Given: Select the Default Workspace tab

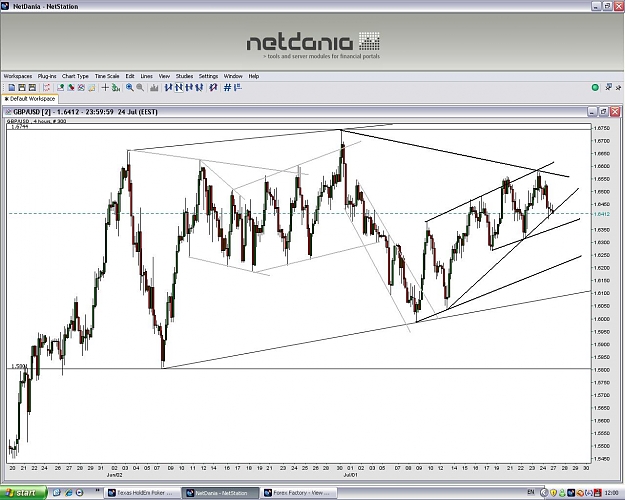Looking at the screenshot, I should point(30,99).
